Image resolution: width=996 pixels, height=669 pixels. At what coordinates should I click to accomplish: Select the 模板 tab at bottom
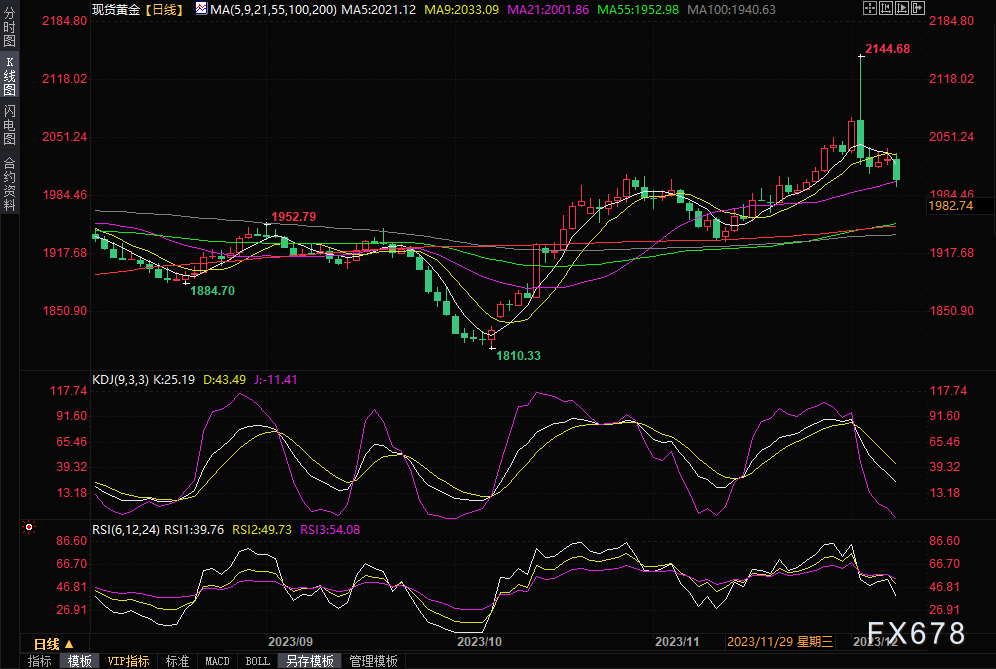[x=79, y=661]
